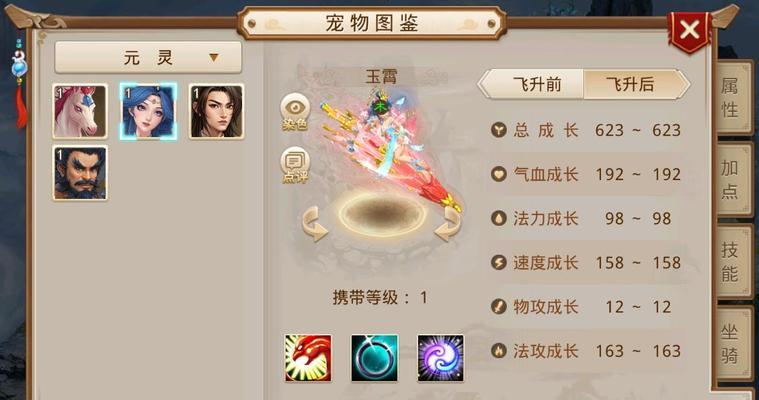Rotate pet model with left arrow

pos(315,224)
